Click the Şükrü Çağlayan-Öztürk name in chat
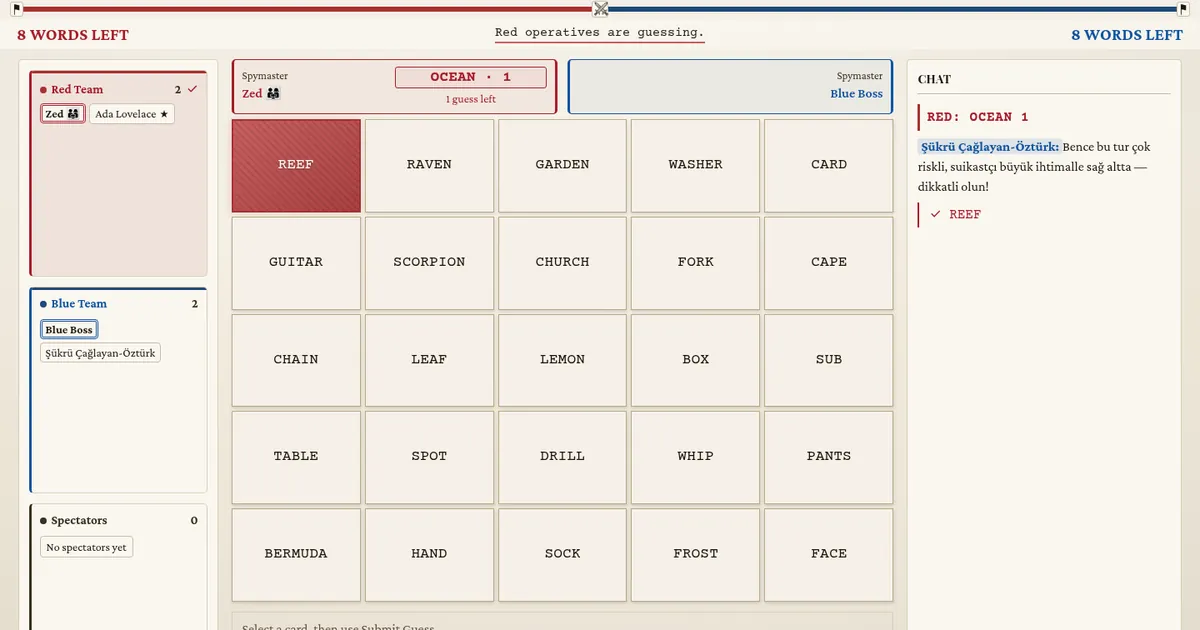The width and height of the screenshot is (1200, 630). tap(988, 147)
